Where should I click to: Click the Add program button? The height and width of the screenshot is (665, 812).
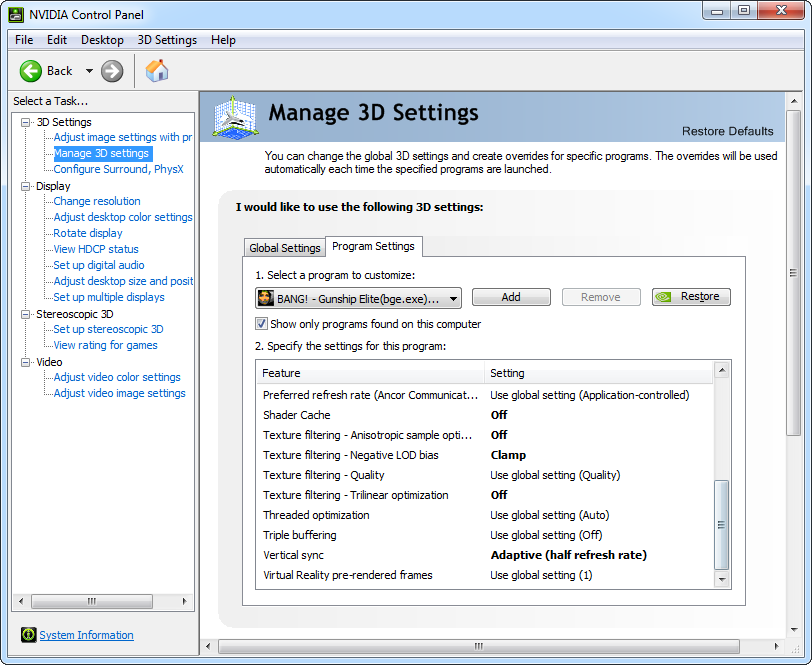(x=511, y=297)
